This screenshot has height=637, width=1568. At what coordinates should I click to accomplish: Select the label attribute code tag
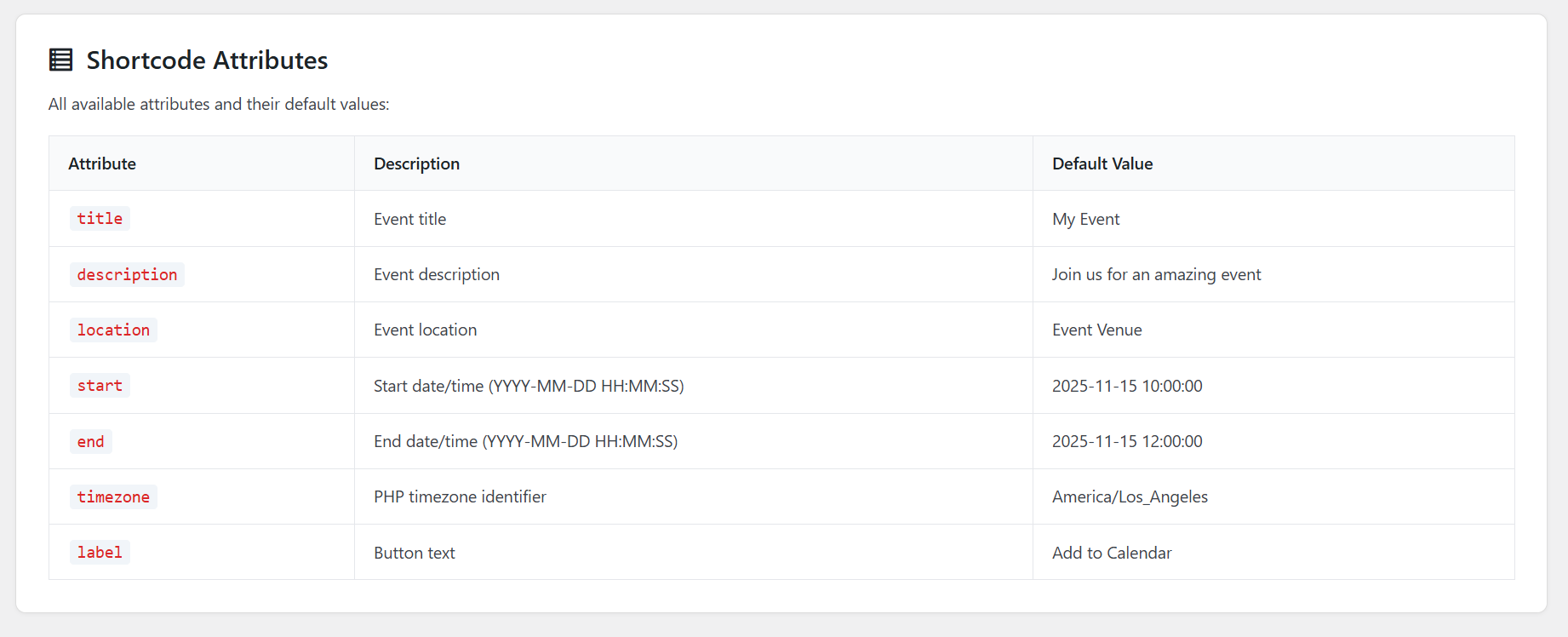[100, 553]
